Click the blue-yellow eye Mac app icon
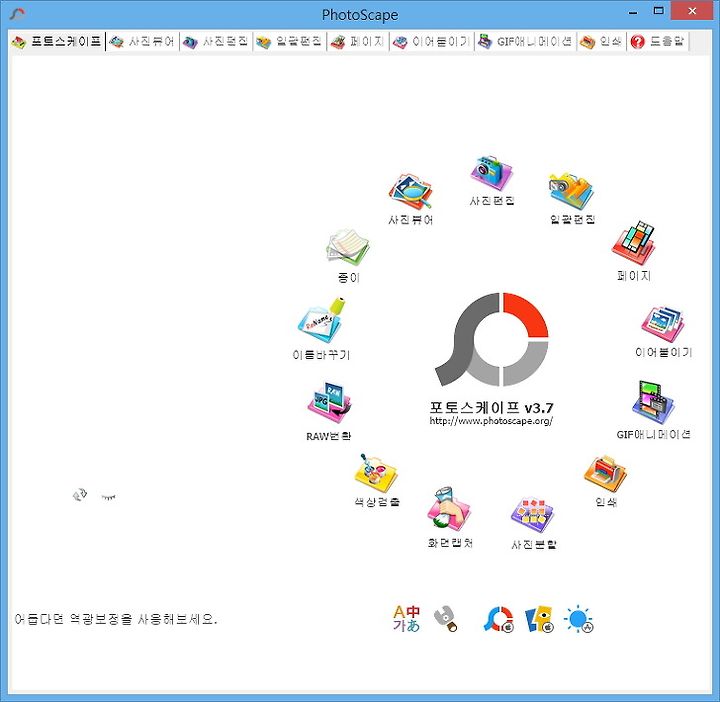The width and height of the screenshot is (720, 702). pos(539,619)
